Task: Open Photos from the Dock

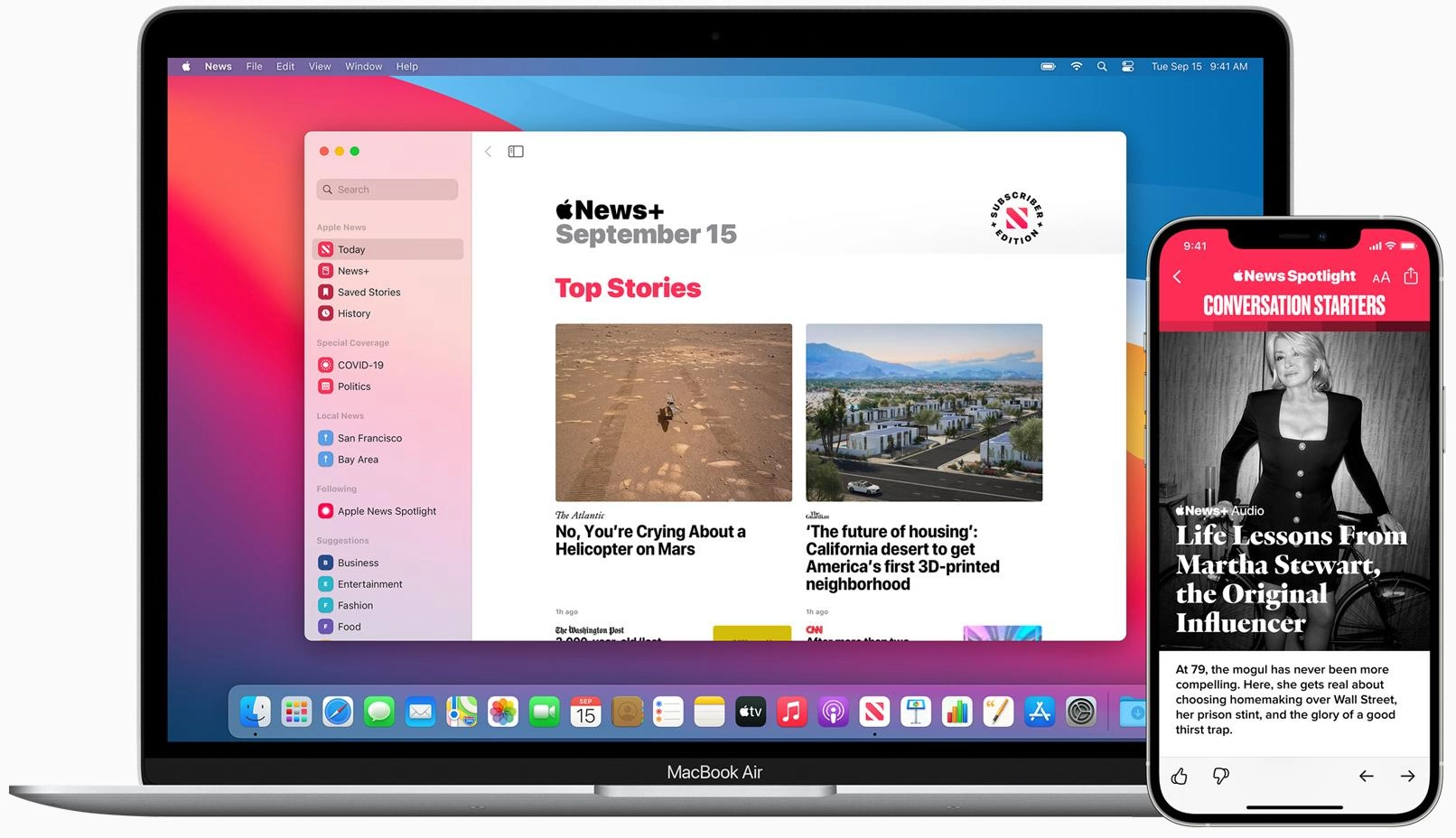Action: click(x=503, y=712)
